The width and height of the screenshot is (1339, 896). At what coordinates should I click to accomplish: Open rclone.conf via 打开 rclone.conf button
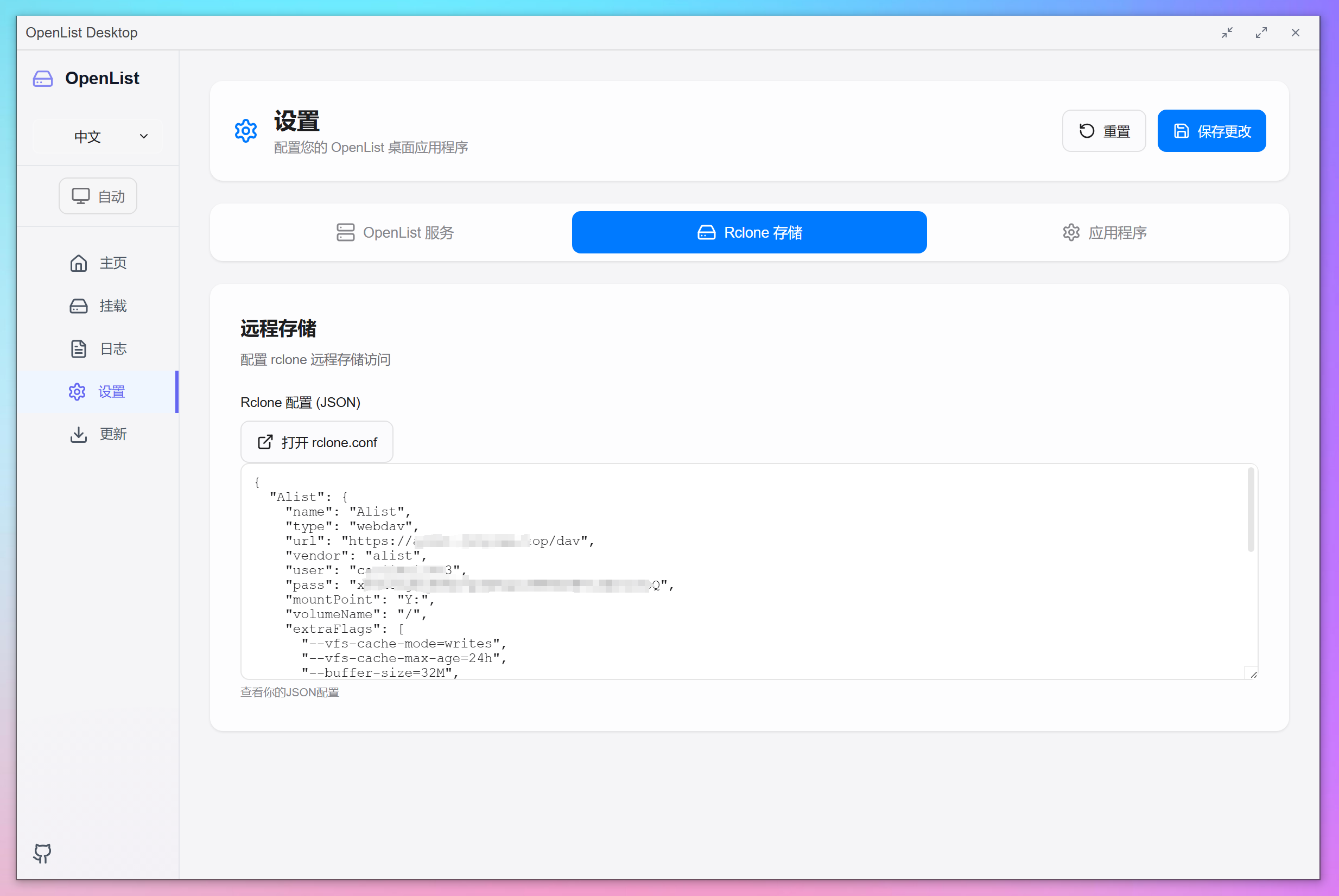tap(316, 442)
